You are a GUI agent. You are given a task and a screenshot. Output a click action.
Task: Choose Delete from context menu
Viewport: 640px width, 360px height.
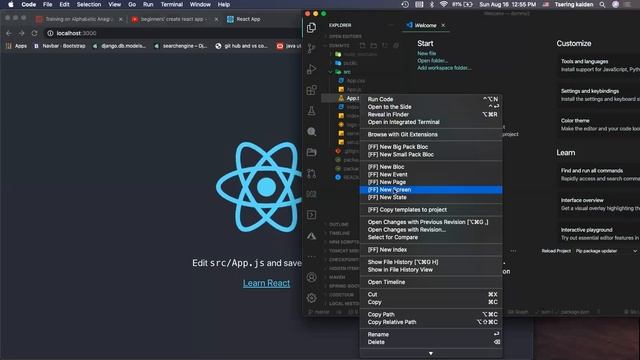click(x=431, y=342)
